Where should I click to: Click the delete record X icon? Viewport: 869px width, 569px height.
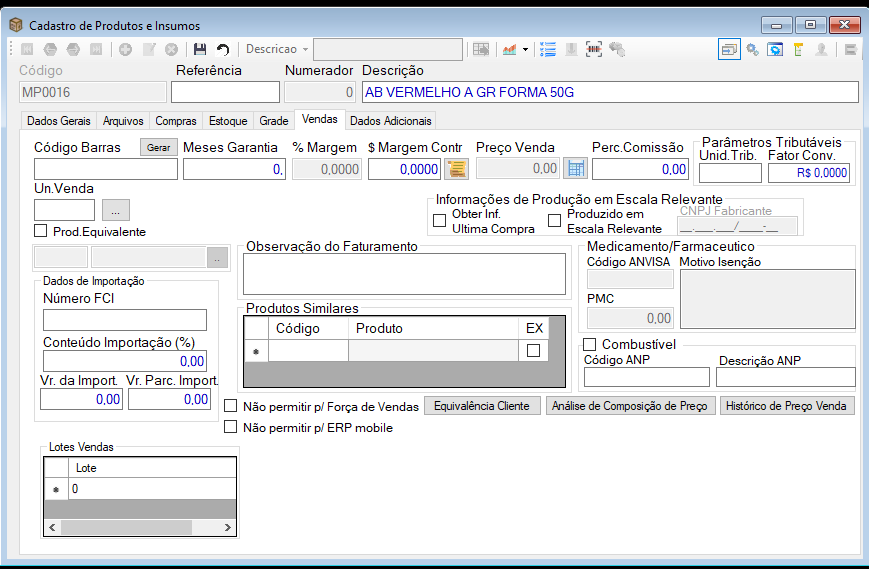(x=172, y=49)
